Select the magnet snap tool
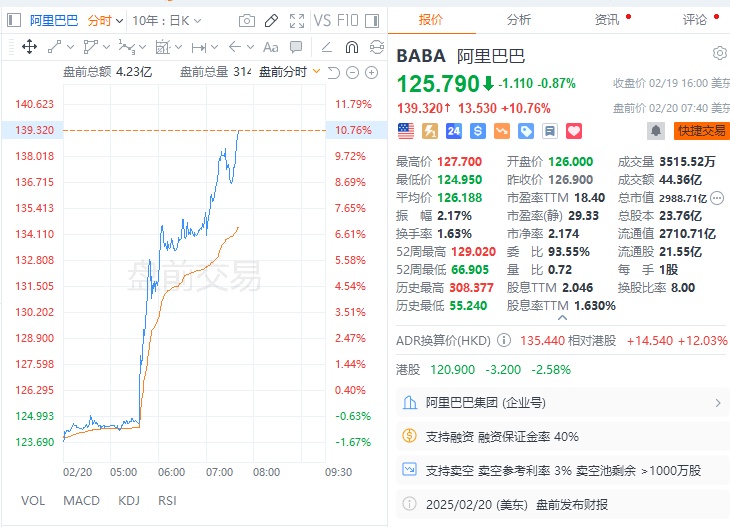This screenshot has height=527, width=730. (x=351, y=46)
